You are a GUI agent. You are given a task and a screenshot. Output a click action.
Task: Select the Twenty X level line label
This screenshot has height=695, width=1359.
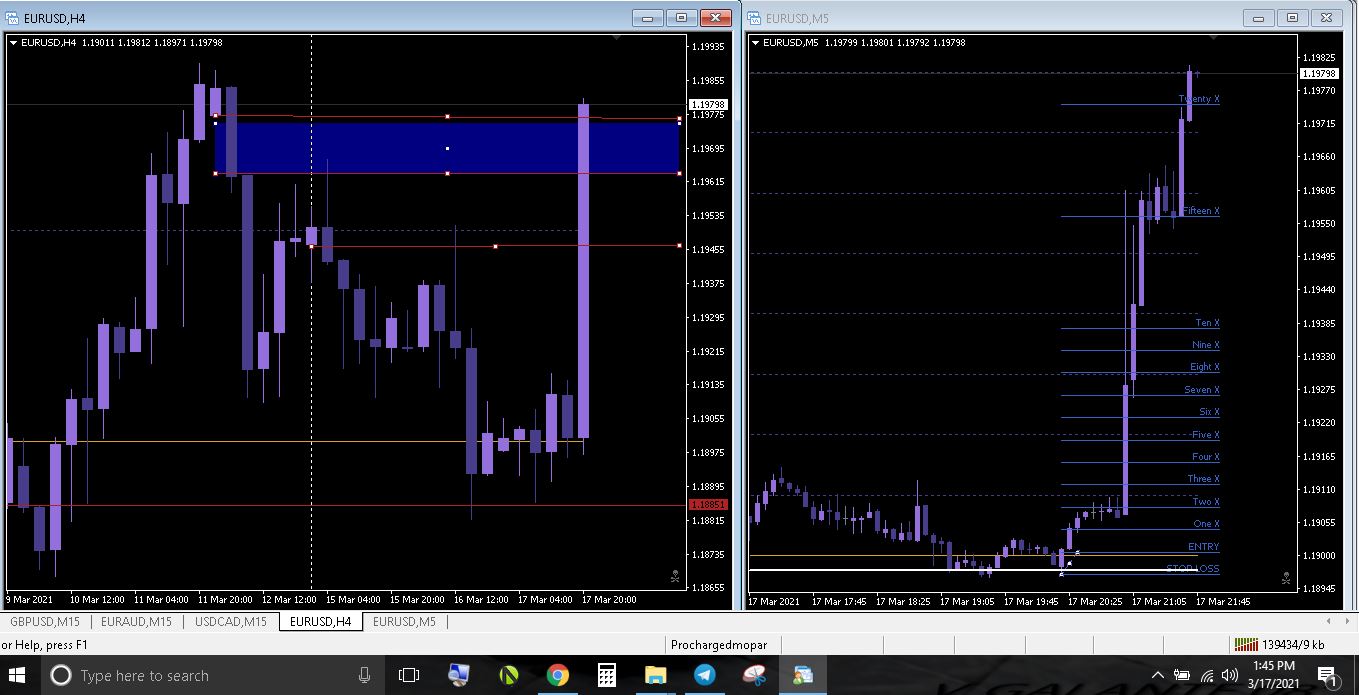(1199, 99)
